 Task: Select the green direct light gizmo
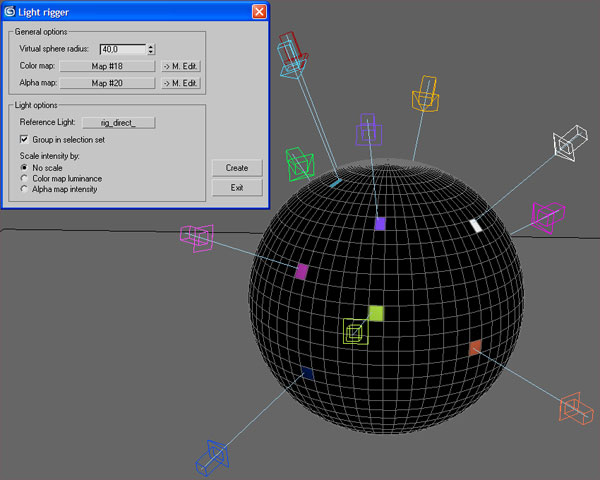click(x=300, y=164)
